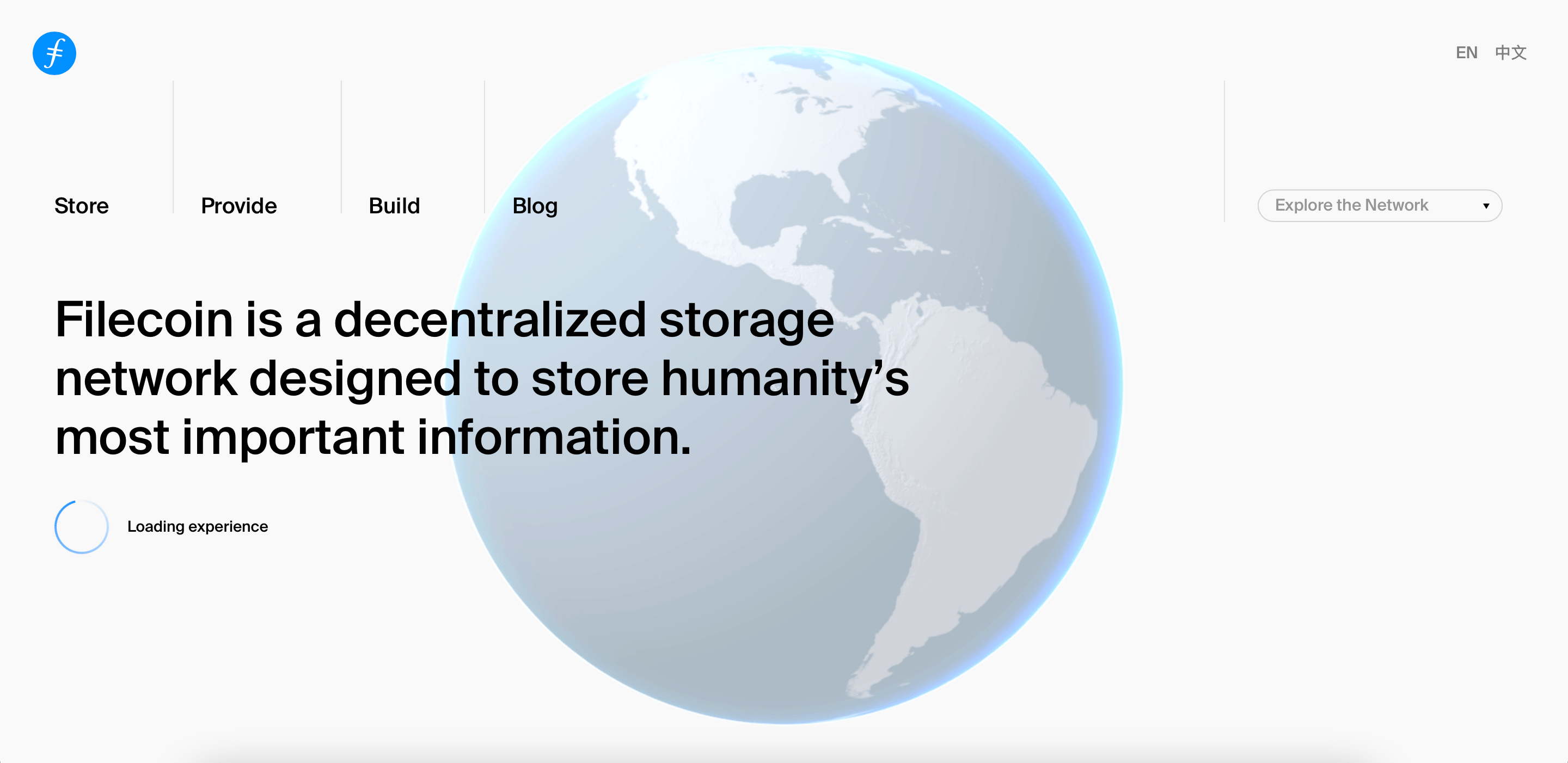Navigate to the Provide section icon
This screenshot has height=763, width=1568.
[237, 205]
